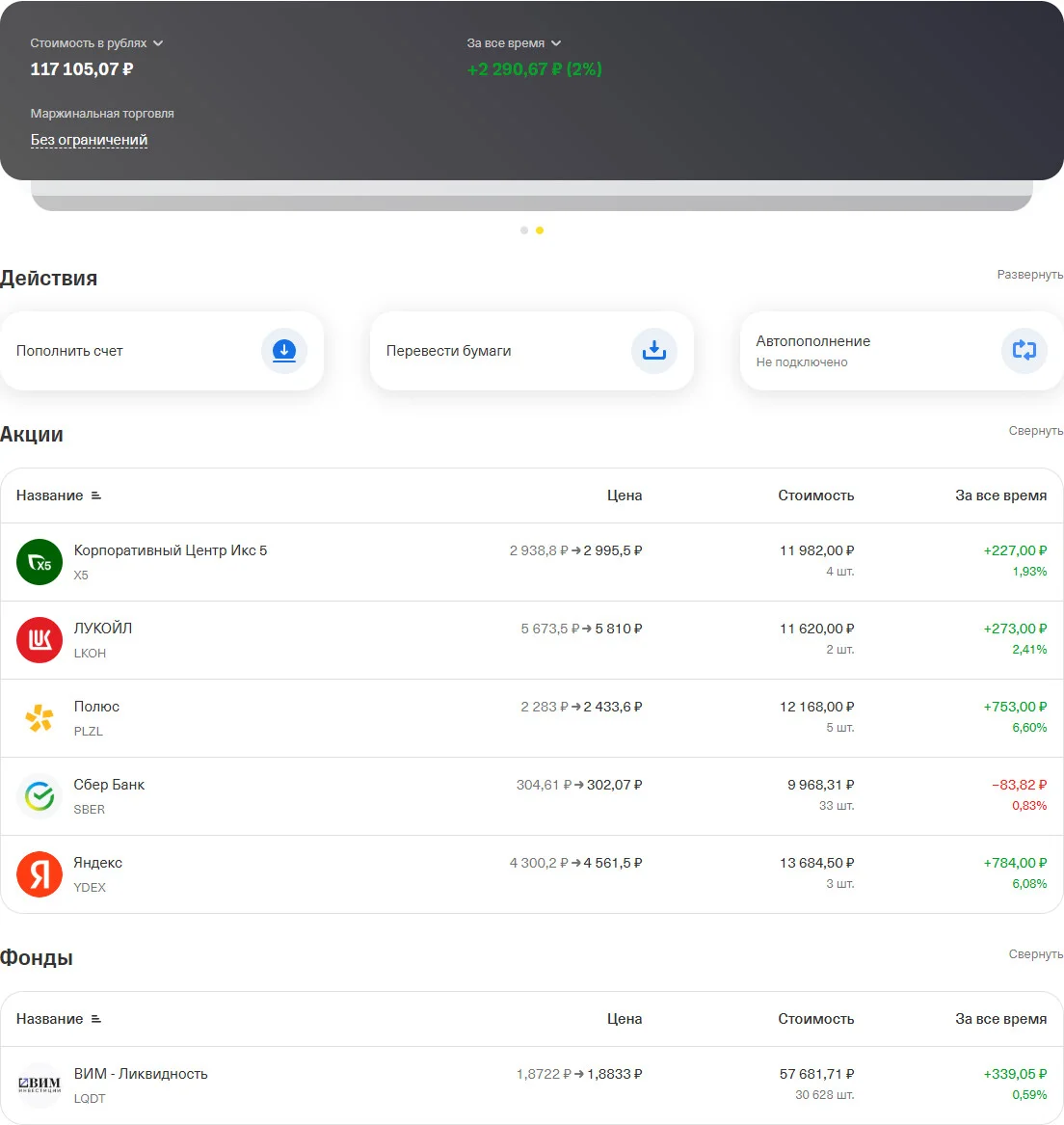The image size is (1064, 1125).
Task: Click the Полюс value 12 168,00 ₽
Action: point(816,707)
